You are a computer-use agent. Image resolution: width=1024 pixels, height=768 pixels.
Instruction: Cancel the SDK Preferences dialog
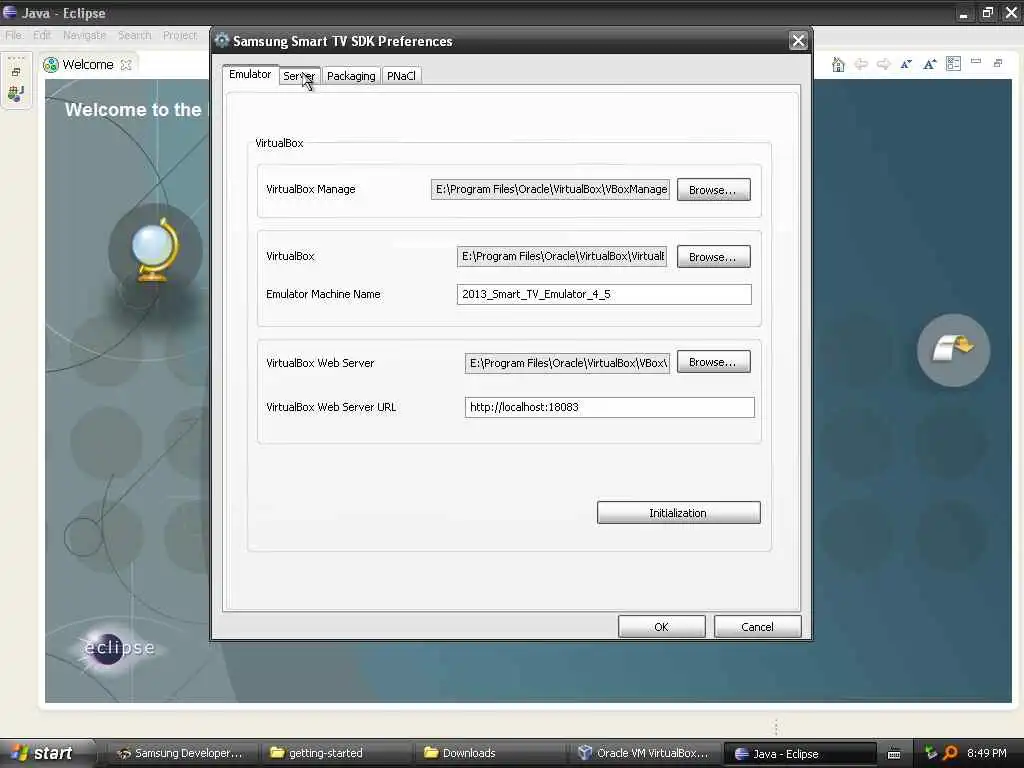point(758,626)
